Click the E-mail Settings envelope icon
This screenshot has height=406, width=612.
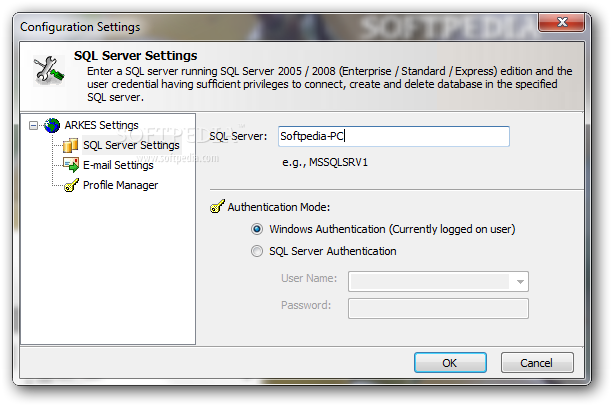tap(71, 165)
